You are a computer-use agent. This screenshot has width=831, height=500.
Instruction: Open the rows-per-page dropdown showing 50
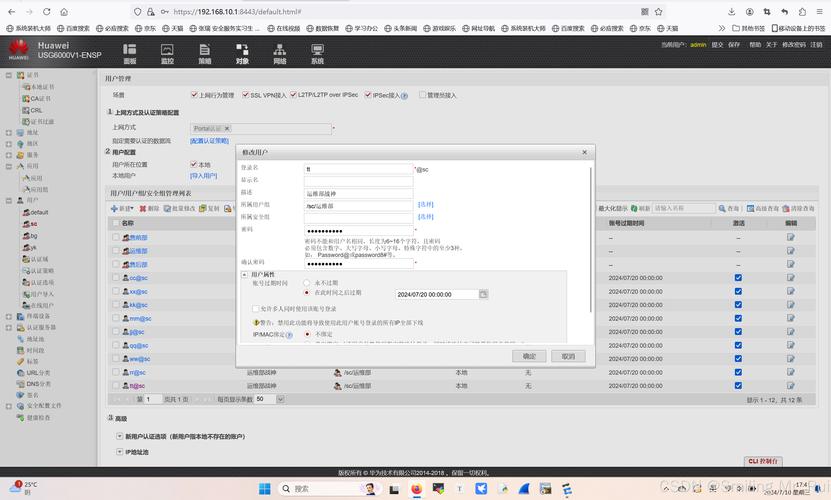click(x=280, y=399)
